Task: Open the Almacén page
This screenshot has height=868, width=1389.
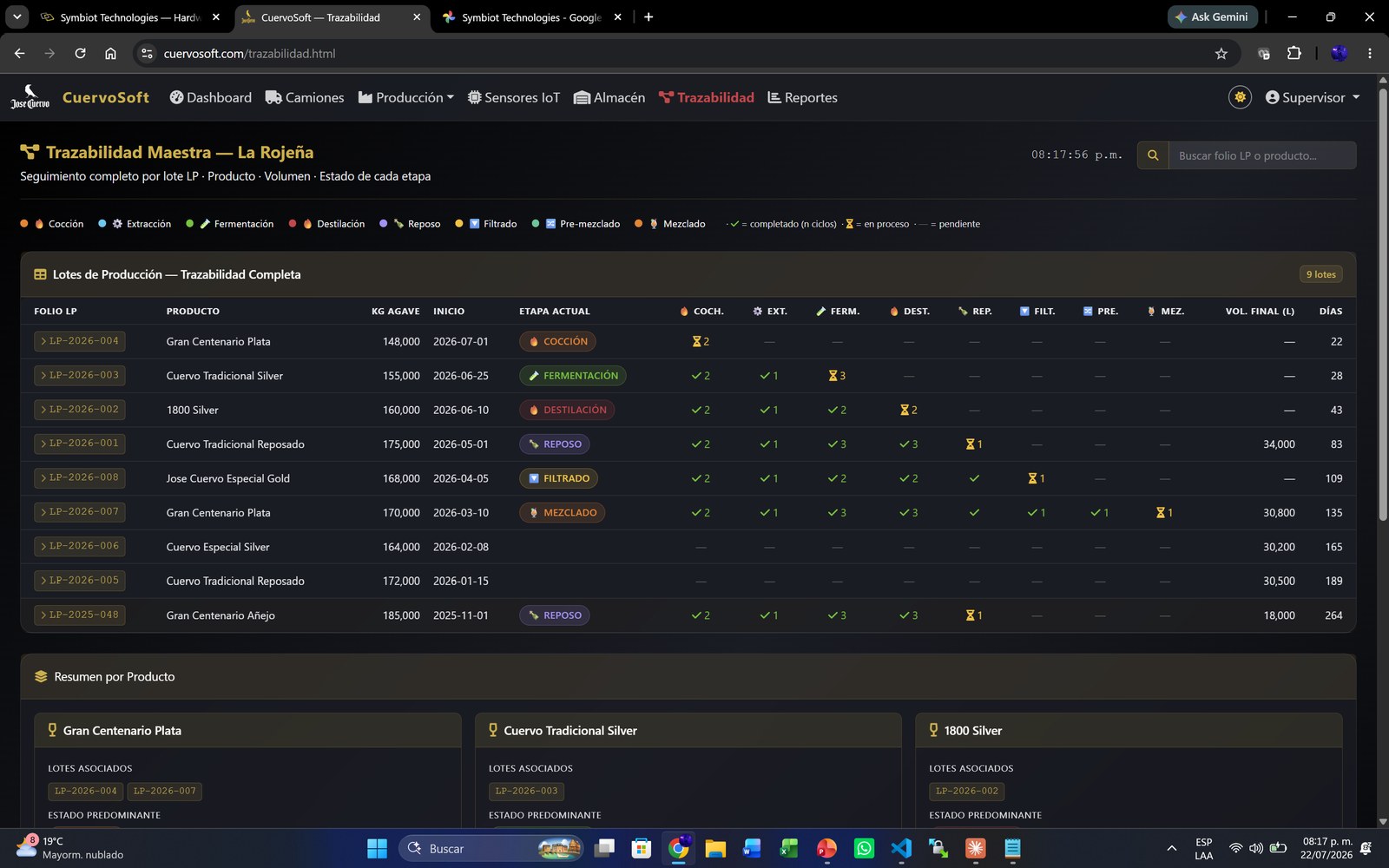Action: pos(609,97)
